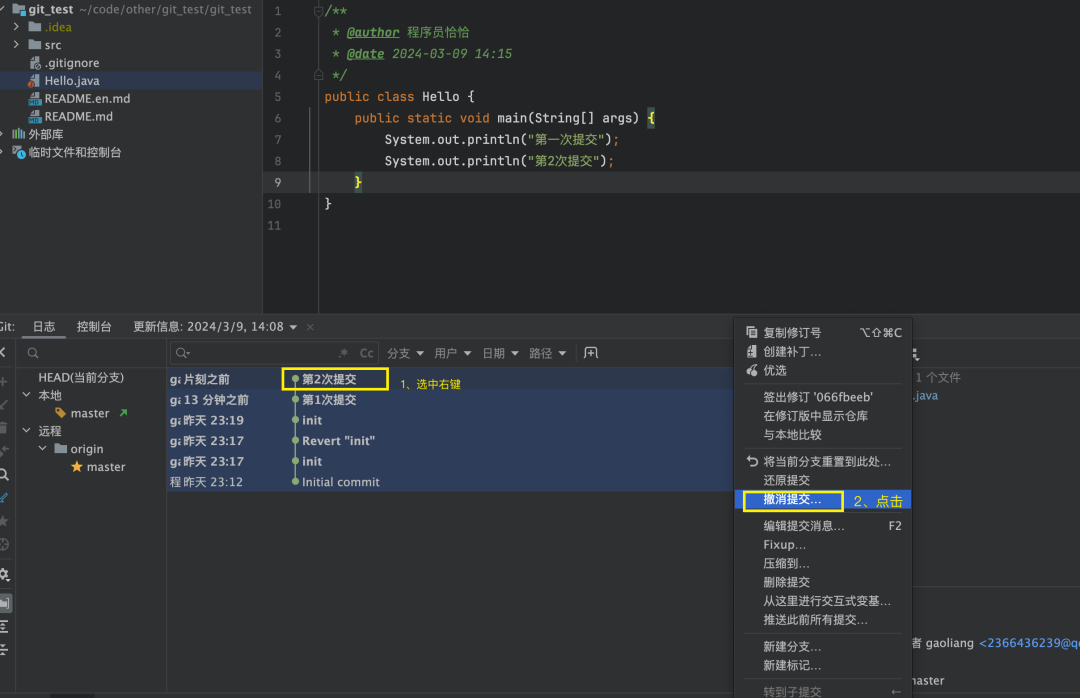Click the star favorite icon in Git sidebar
1080x698 pixels.
tap(5, 521)
